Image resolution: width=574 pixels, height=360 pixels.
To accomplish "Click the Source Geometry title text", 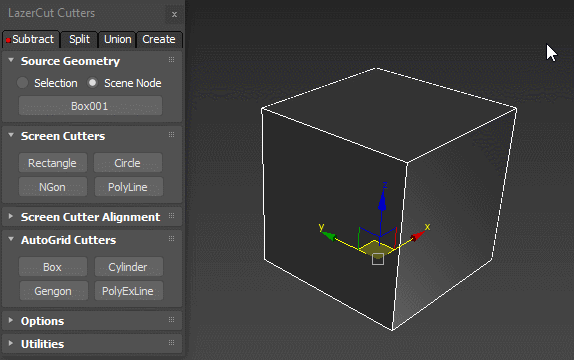I will coord(70,61).
